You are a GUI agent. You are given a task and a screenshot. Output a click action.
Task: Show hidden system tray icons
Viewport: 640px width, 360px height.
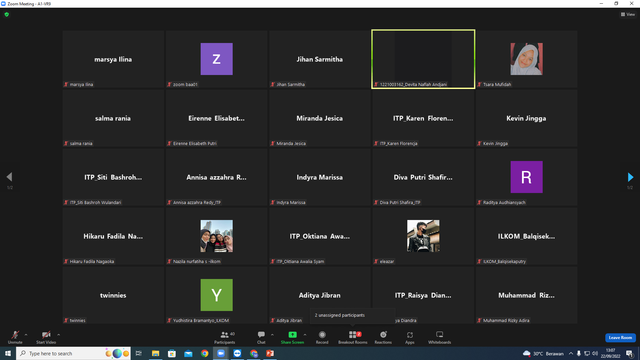[571, 353]
